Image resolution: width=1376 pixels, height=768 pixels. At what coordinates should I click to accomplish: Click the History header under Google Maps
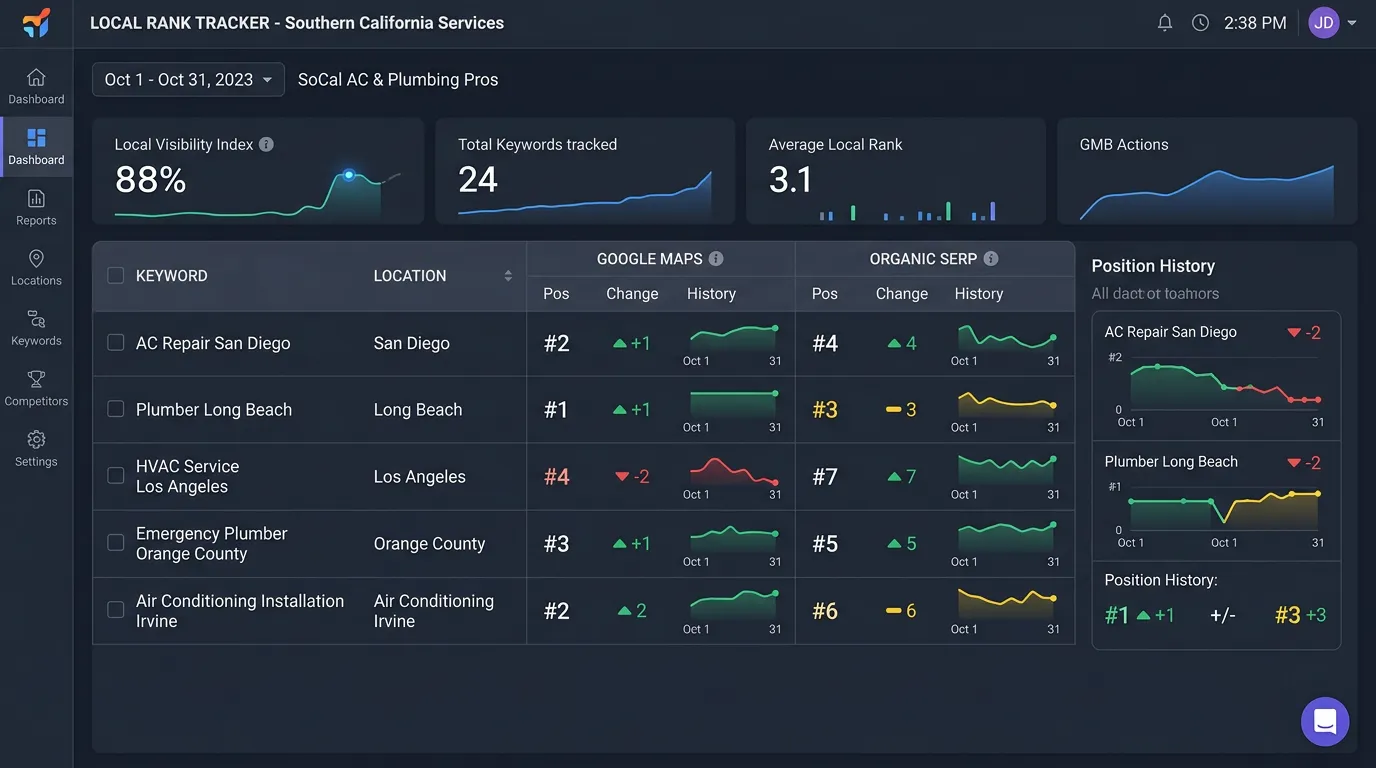click(711, 294)
